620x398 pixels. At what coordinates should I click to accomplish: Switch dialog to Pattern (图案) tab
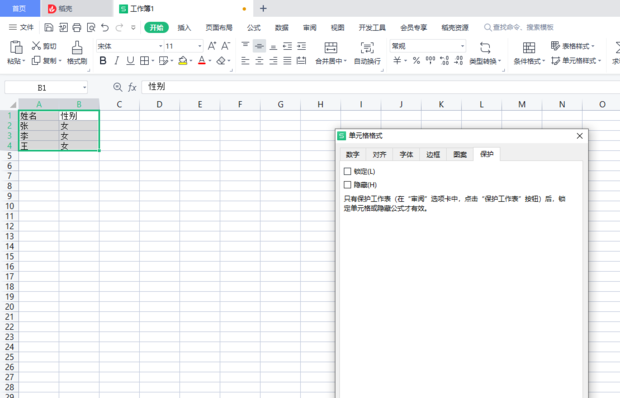(460, 155)
